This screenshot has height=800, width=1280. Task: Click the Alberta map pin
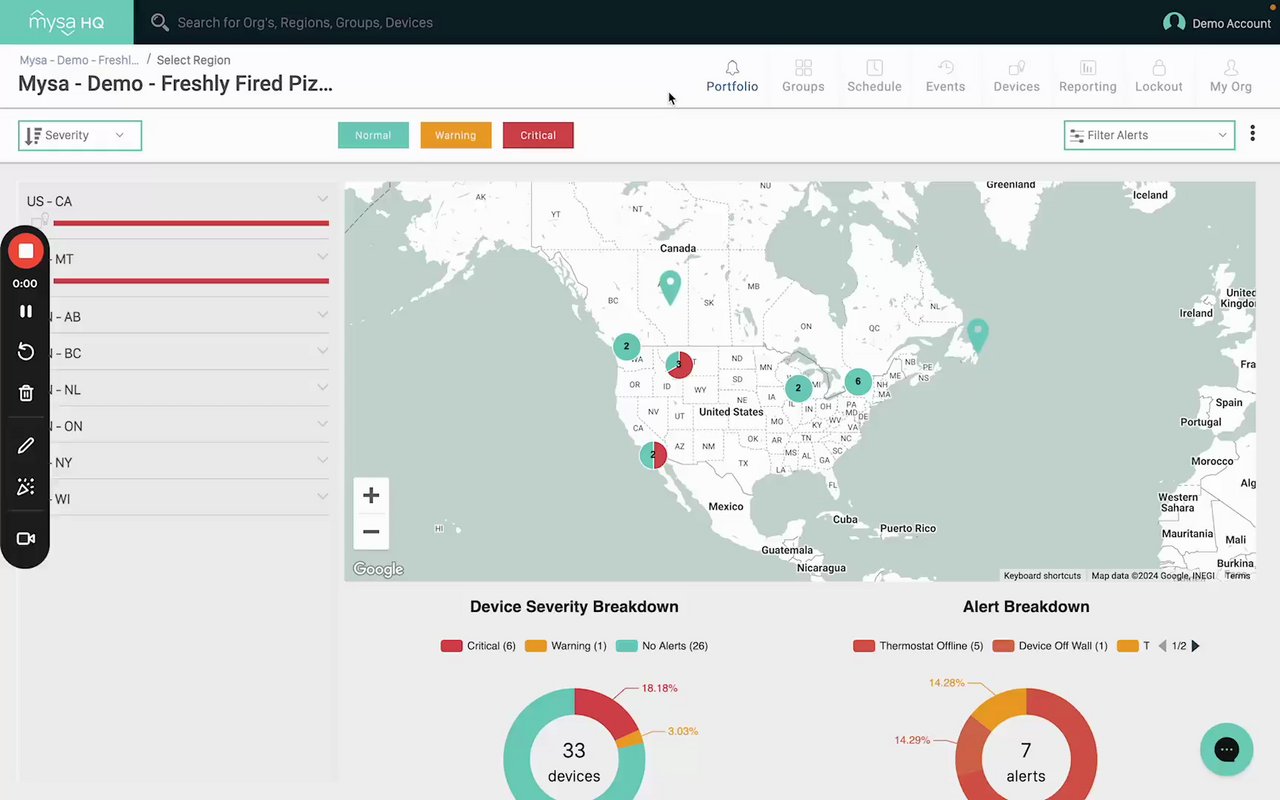pos(670,287)
